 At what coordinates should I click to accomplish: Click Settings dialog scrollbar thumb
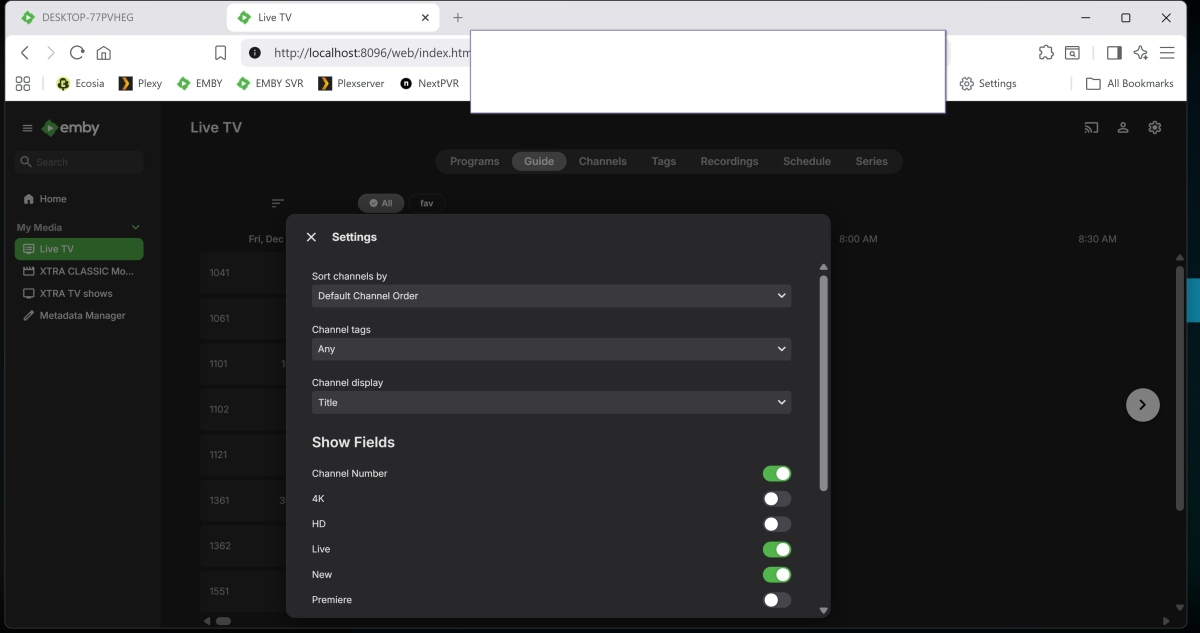point(824,383)
